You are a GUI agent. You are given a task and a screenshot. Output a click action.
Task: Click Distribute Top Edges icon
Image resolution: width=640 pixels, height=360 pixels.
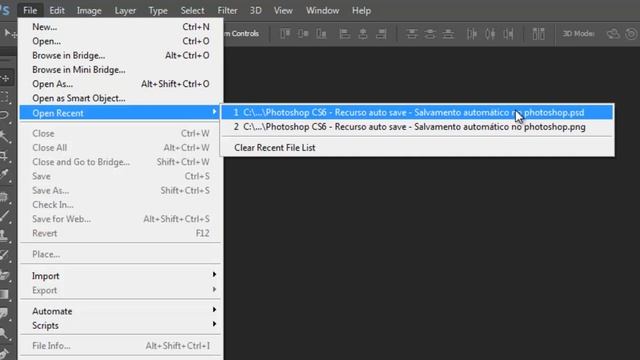[412, 33]
